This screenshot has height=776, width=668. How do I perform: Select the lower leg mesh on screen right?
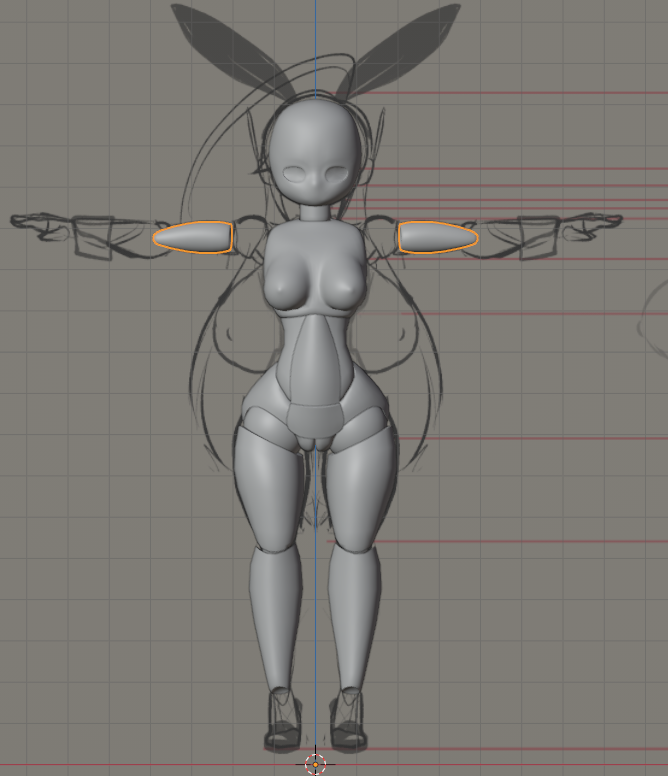pyautogui.click(x=355, y=619)
